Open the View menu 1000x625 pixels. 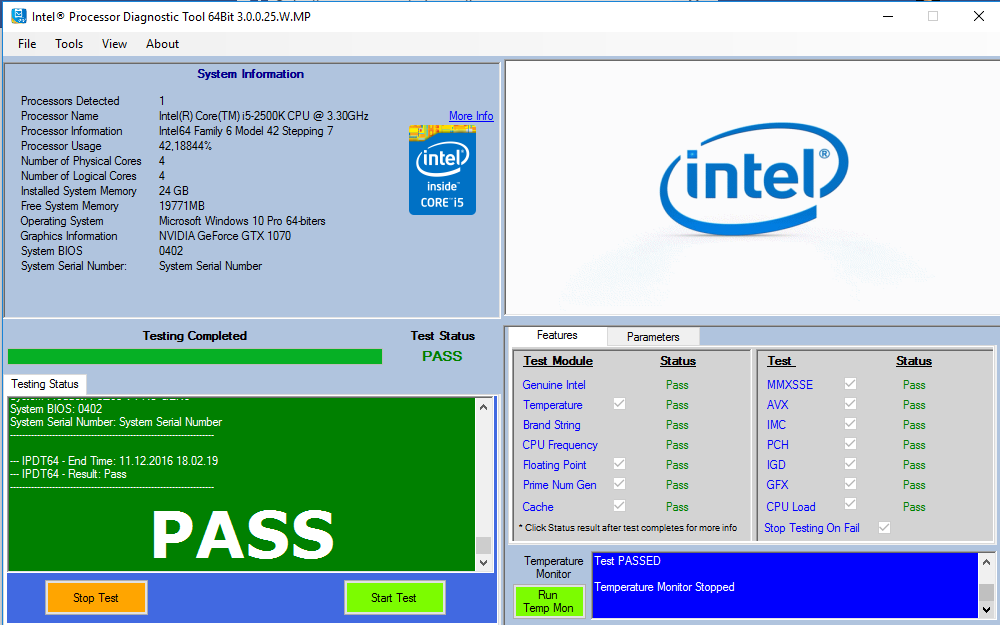coord(114,44)
